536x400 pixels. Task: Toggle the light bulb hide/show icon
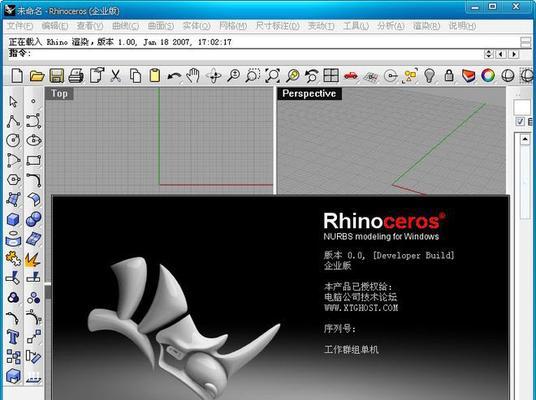click(429, 76)
